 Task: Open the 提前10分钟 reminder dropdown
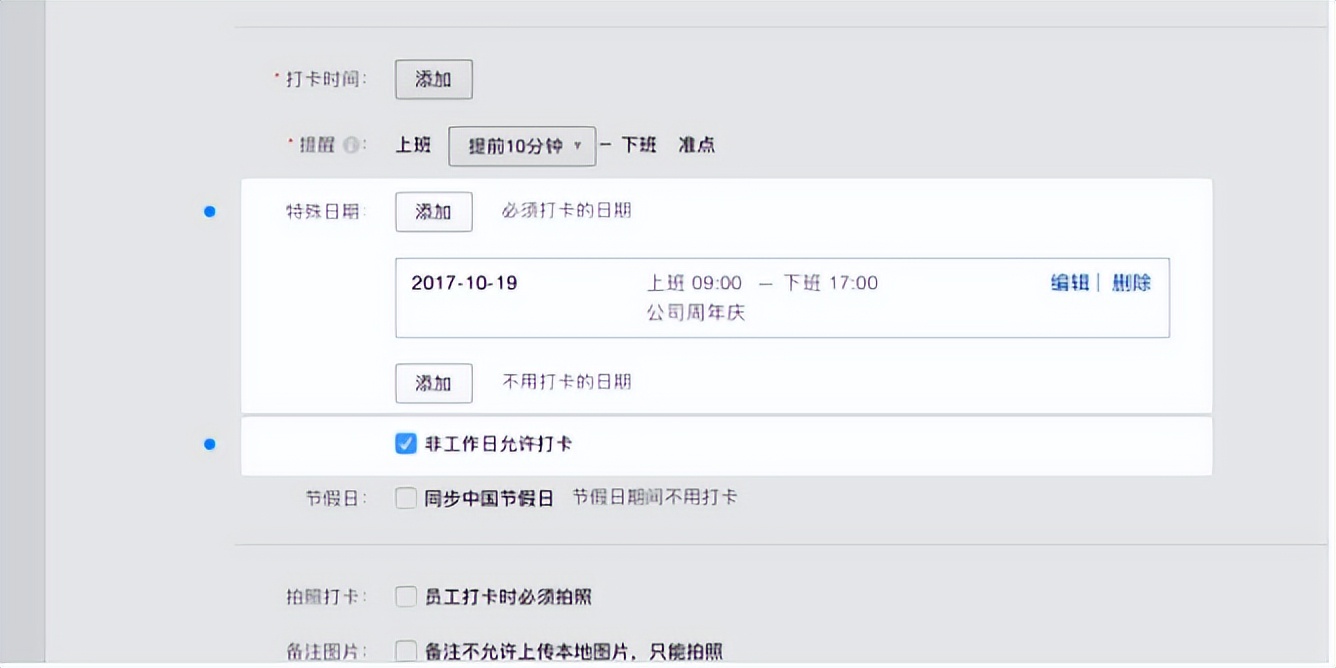pos(521,145)
